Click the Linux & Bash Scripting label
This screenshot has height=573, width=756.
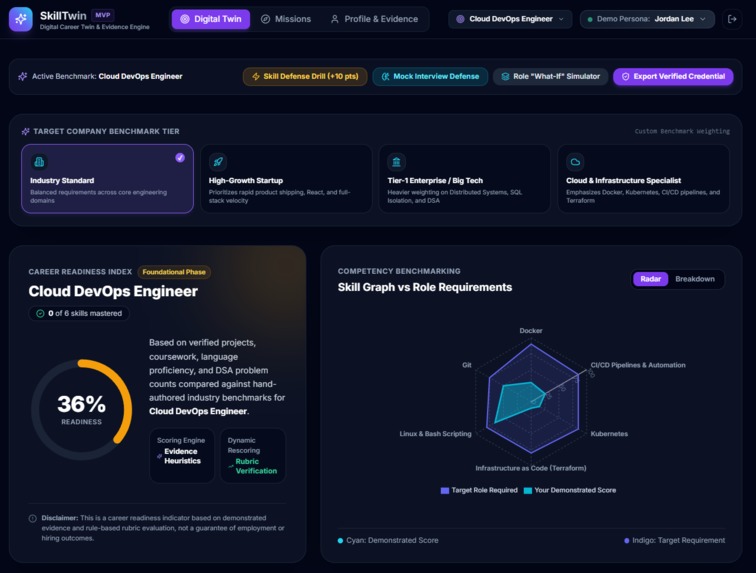pyautogui.click(x=435, y=434)
